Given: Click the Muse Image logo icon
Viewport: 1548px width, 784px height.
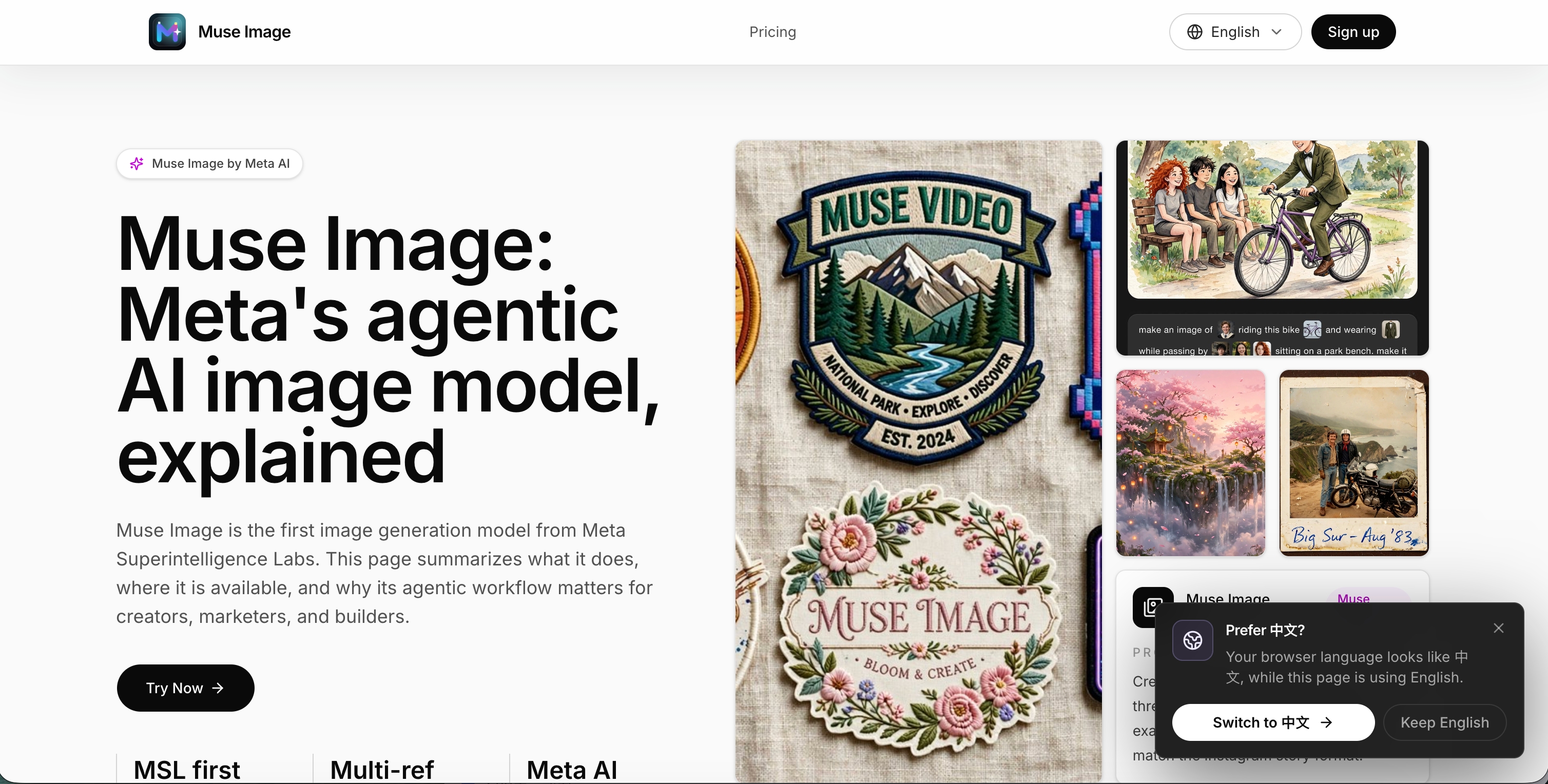Looking at the screenshot, I should pos(167,32).
